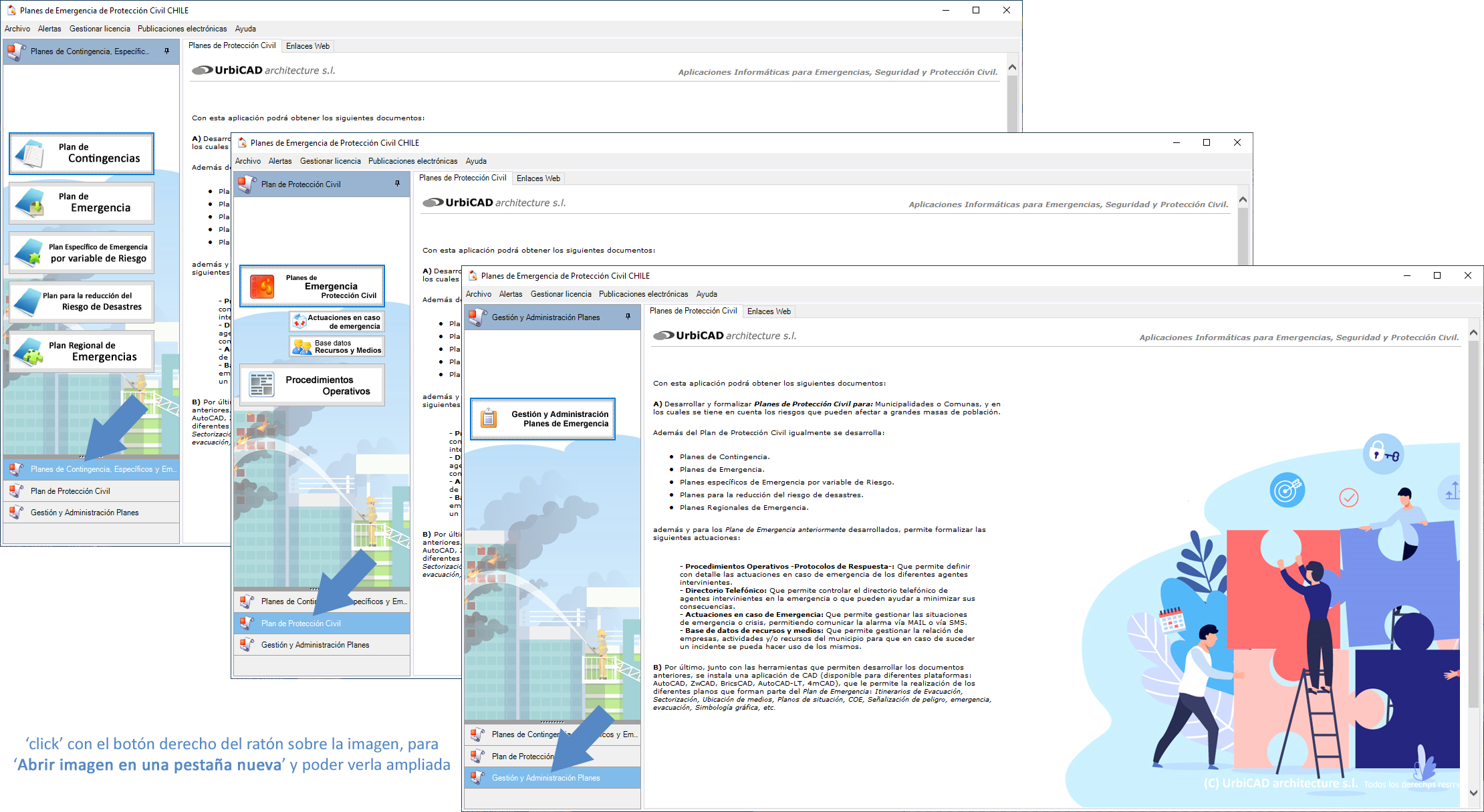Open Plan Regional de Emergencias
Image resolution: width=1484 pixels, height=812 pixels.
coord(82,352)
